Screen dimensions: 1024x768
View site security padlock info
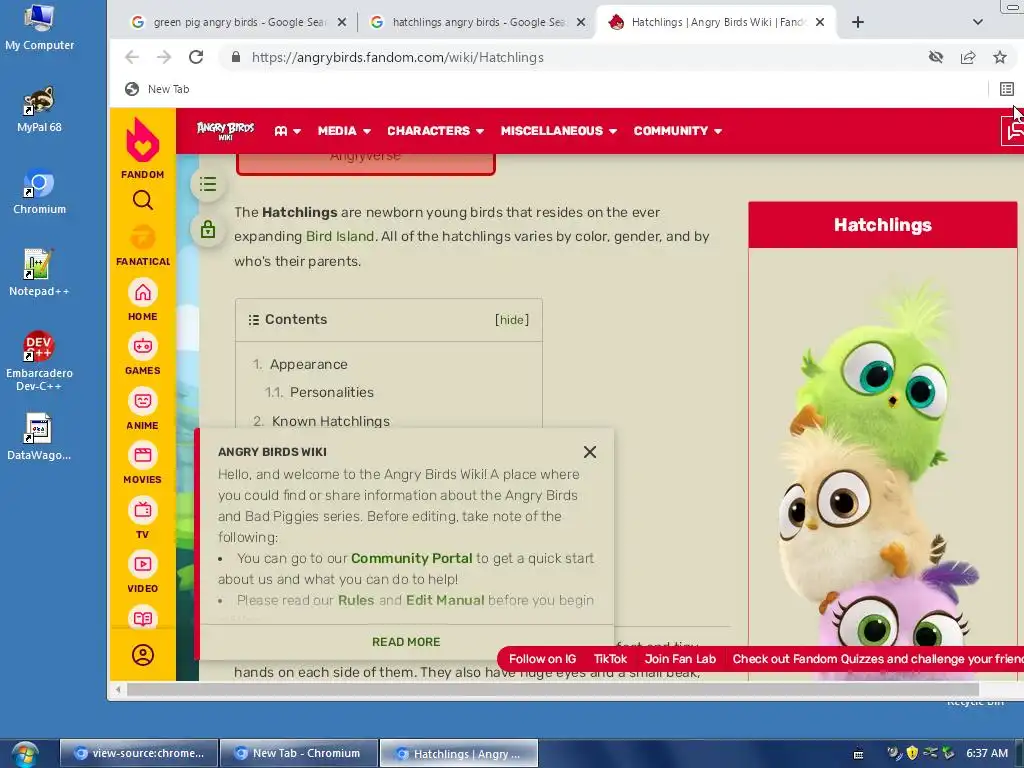[x=236, y=57]
